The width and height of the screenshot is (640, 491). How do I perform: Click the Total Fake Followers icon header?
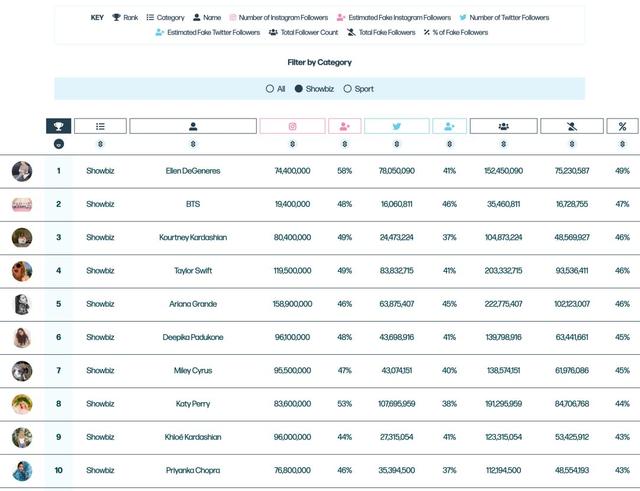(572, 126)
